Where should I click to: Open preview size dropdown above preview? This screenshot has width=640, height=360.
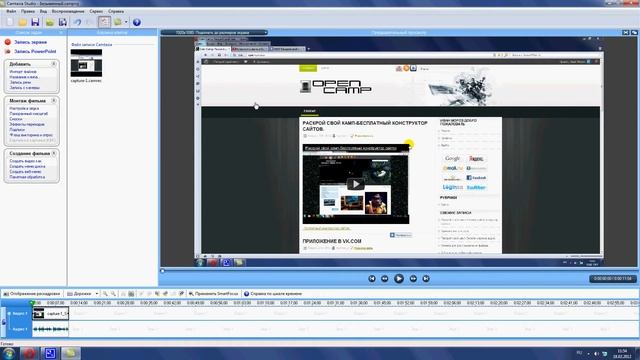[x=215, y=33]
